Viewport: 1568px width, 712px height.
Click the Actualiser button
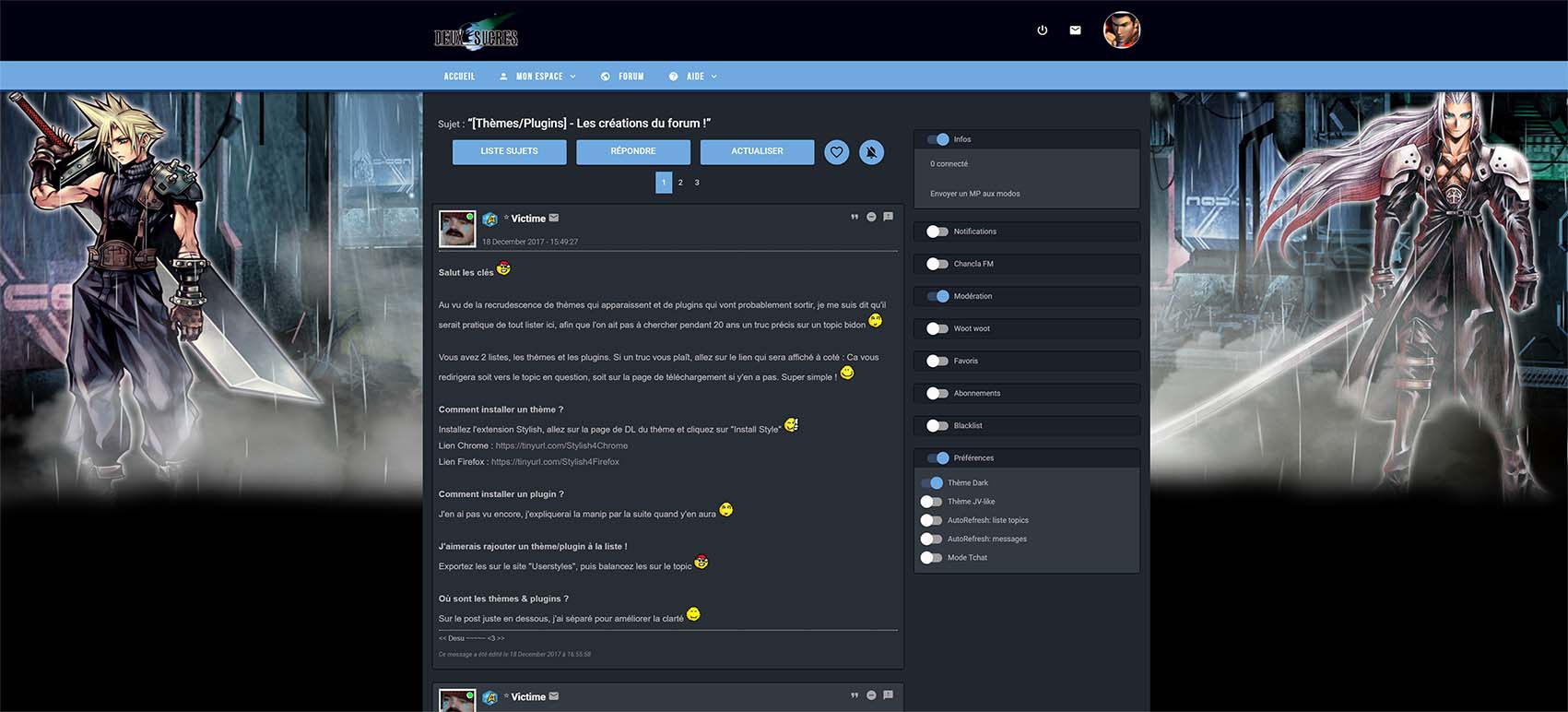[757, 152]
